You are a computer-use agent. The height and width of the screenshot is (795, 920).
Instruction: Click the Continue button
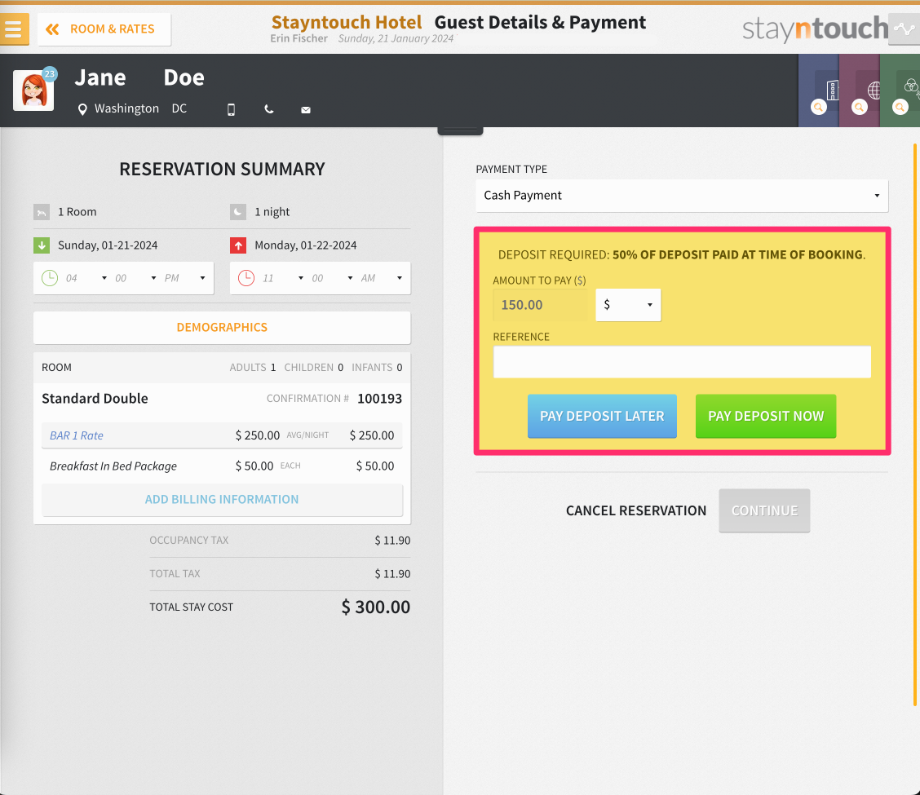coord(765,510)
